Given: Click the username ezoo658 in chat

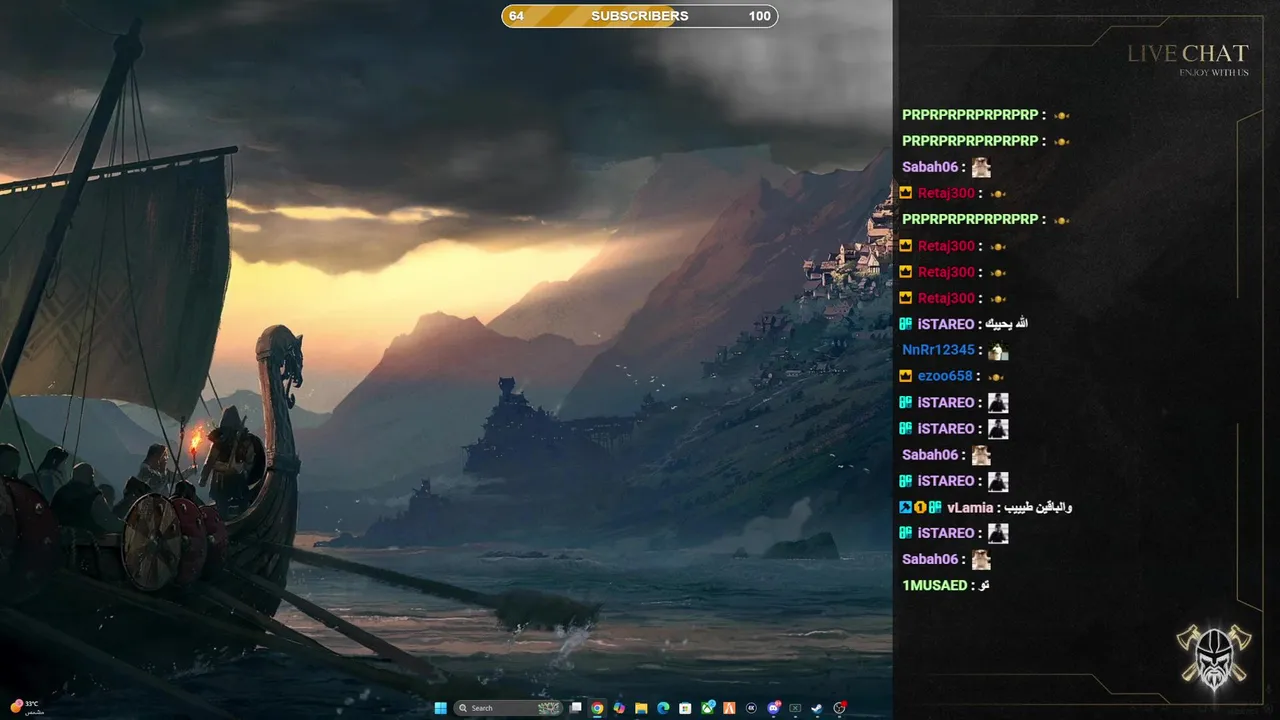Looking at the screenshot, I should click(x=945, y=376).
